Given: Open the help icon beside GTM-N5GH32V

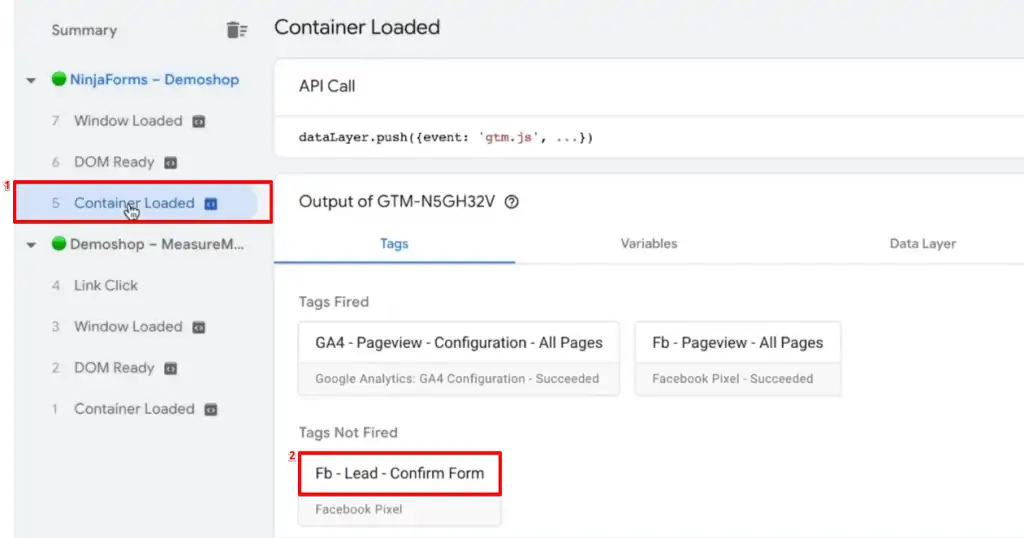Looking at the screenshot, I should tap(511, 202).
